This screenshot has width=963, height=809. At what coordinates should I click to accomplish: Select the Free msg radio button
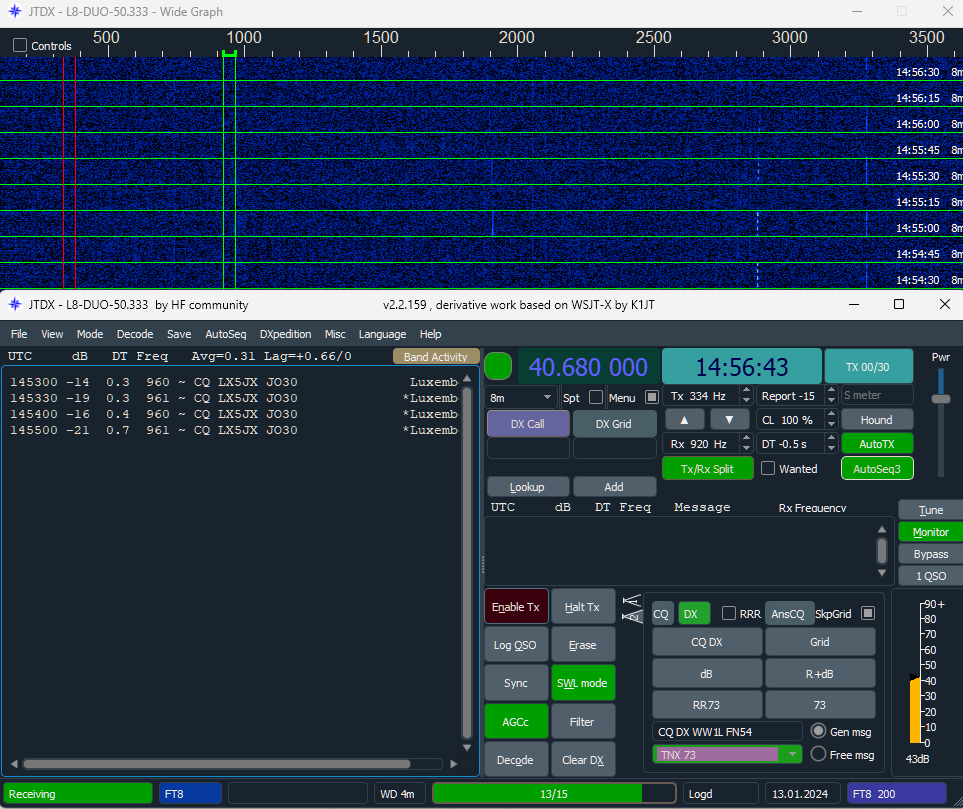(818, 754)
